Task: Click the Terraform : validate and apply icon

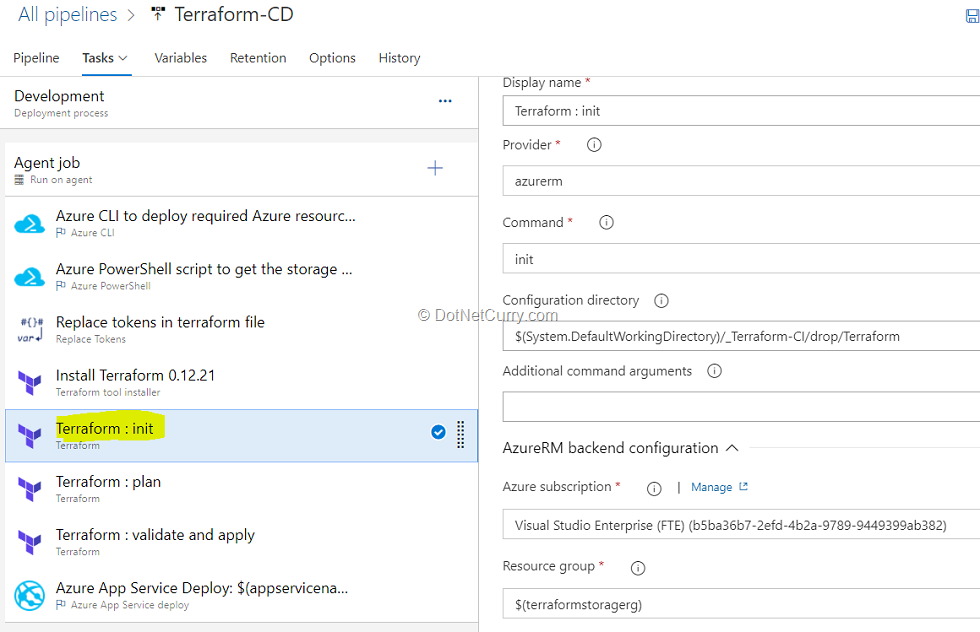Action: [29, 542]
